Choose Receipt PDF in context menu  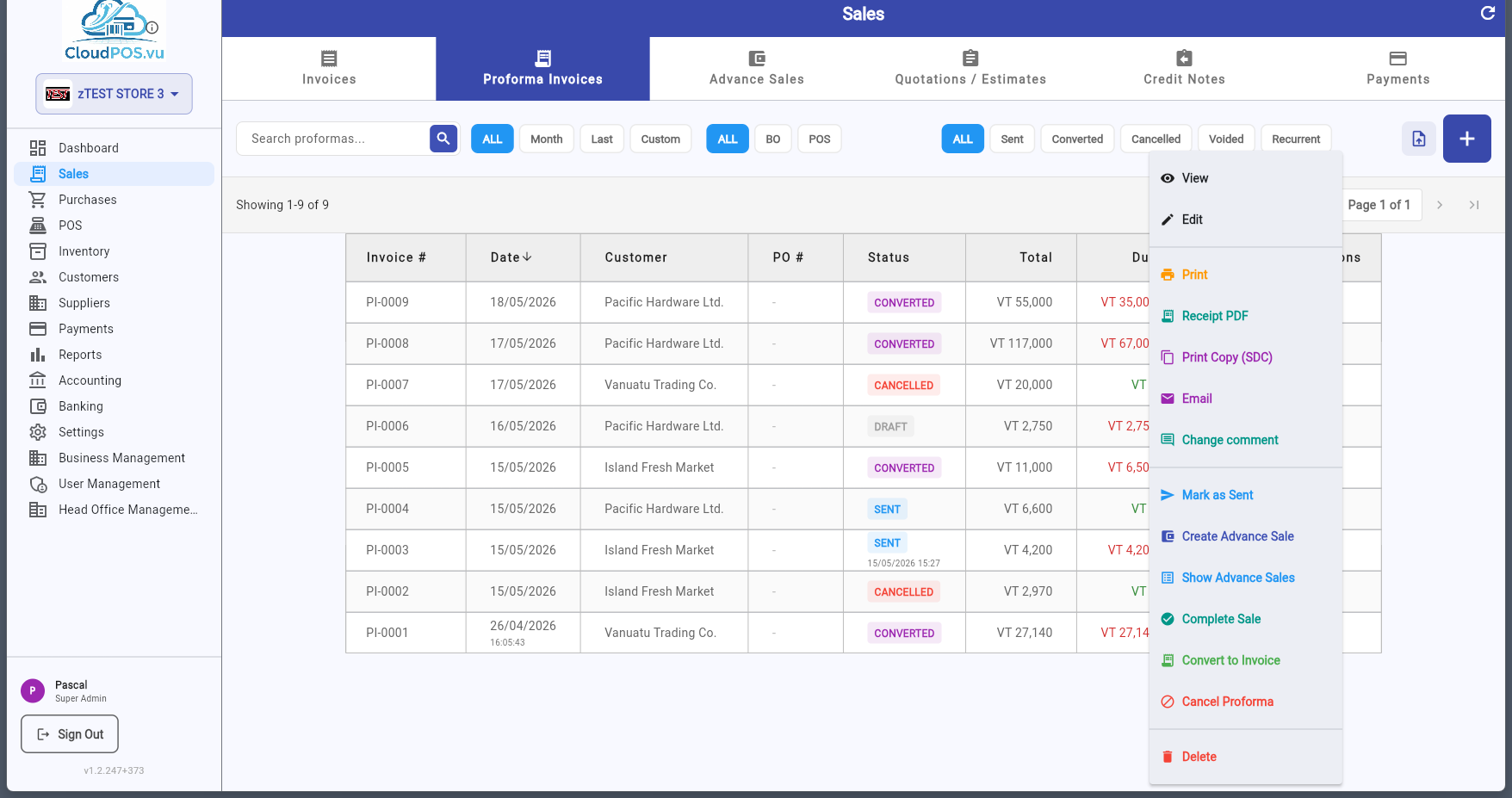(x=1245, y=316)
